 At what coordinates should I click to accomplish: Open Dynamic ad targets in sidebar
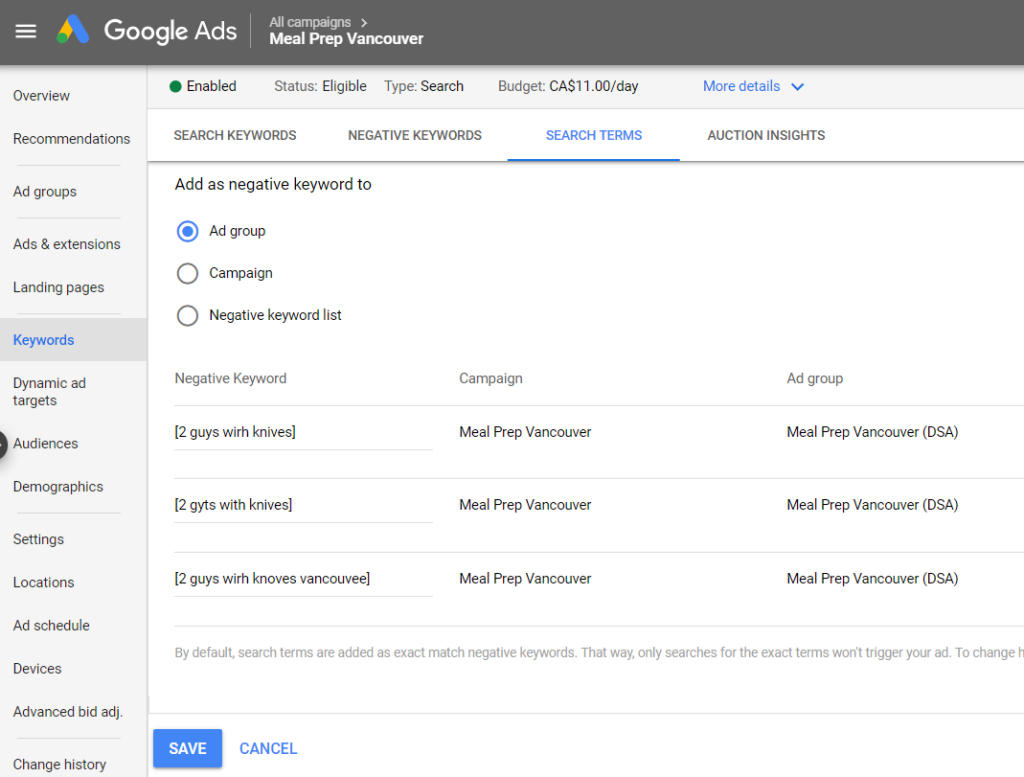click(x=49, y=391)
